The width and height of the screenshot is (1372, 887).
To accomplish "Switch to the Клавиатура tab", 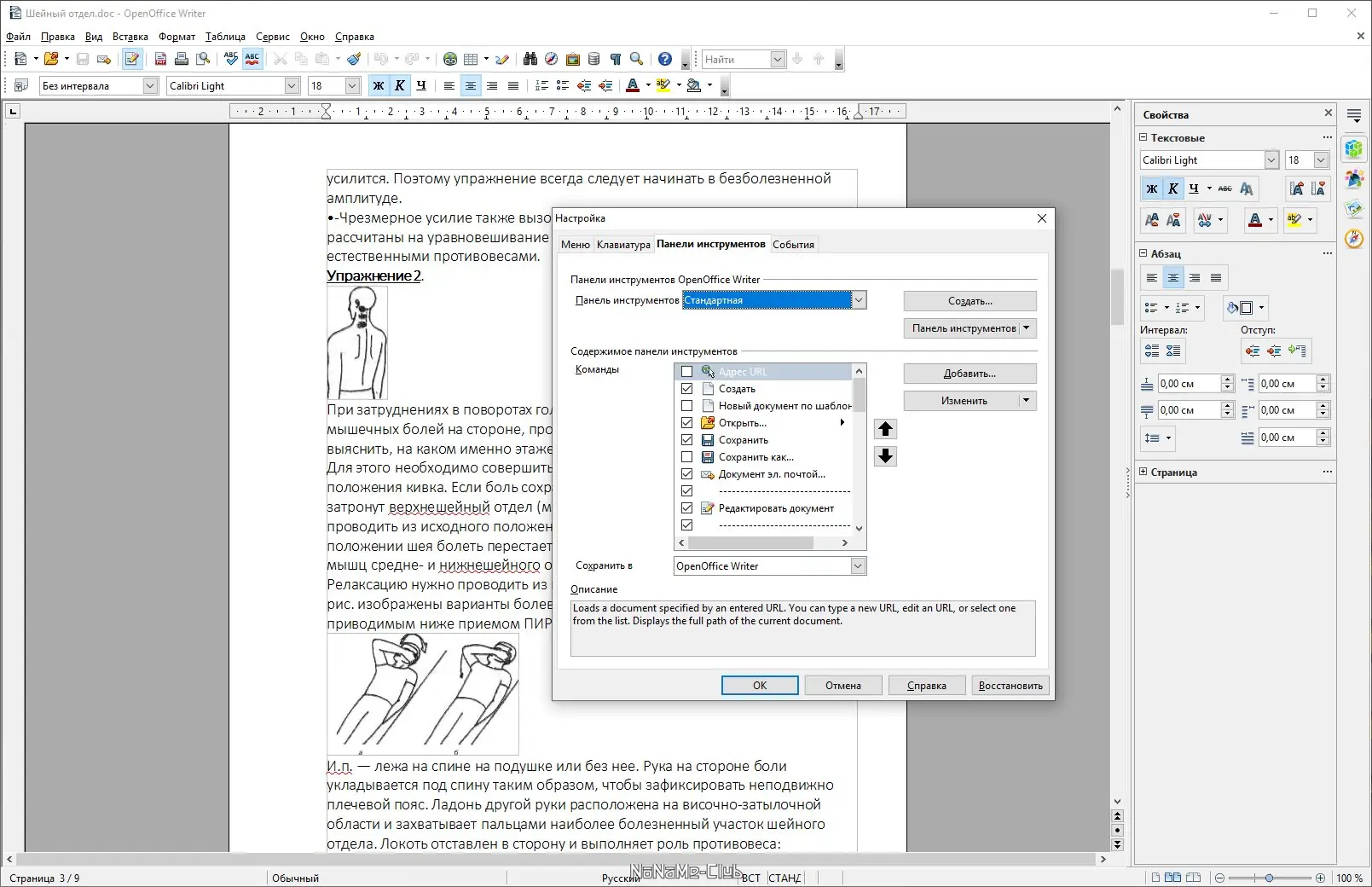I will (x=623, y=245).
